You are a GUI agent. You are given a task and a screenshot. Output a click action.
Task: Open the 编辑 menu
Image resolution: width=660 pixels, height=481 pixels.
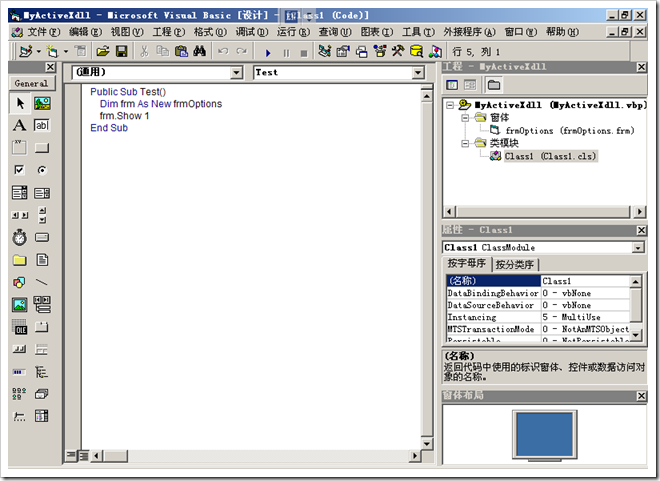(x=85, y=32)
